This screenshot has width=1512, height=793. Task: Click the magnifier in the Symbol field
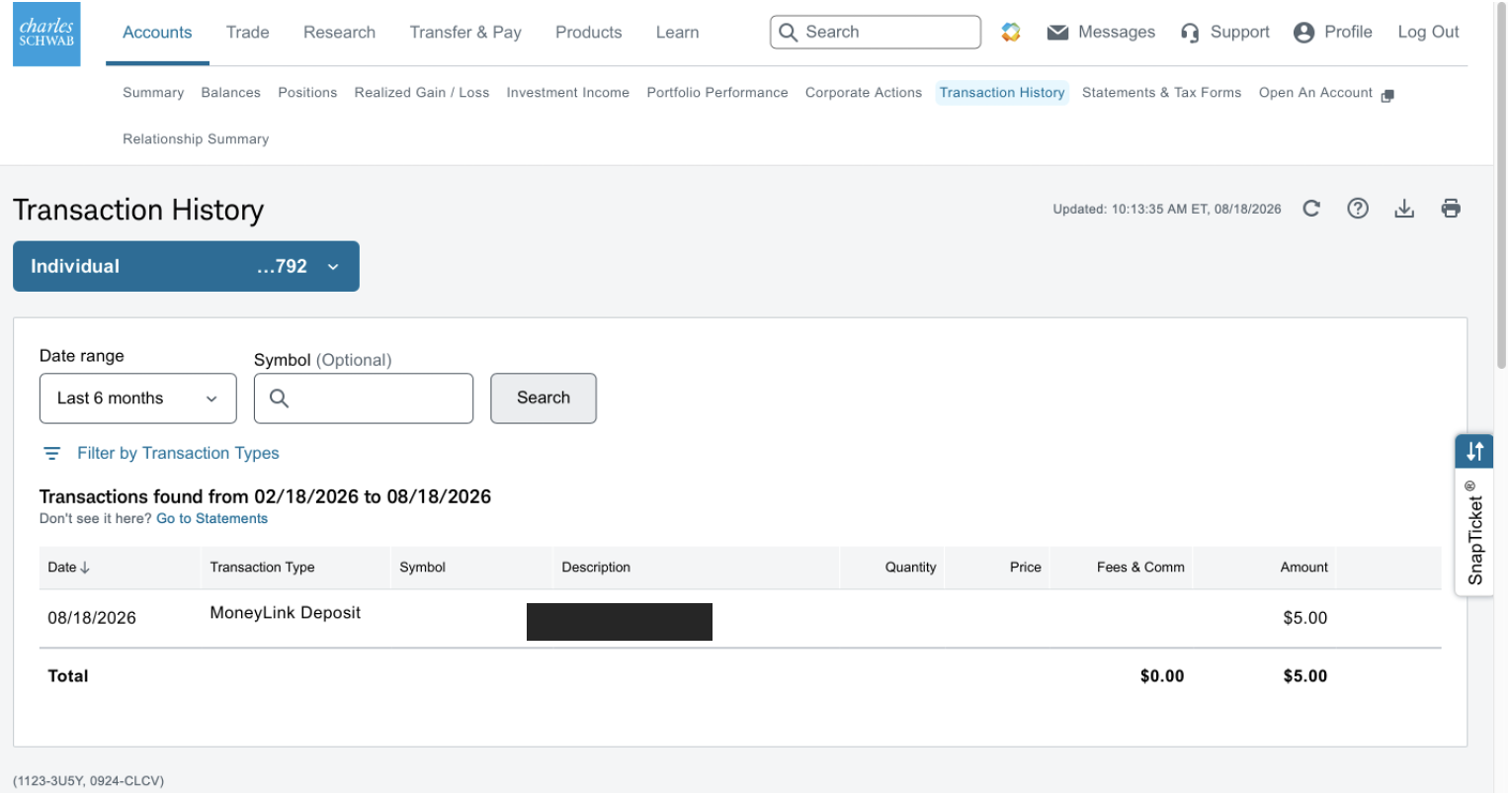(x=279, y=398)
